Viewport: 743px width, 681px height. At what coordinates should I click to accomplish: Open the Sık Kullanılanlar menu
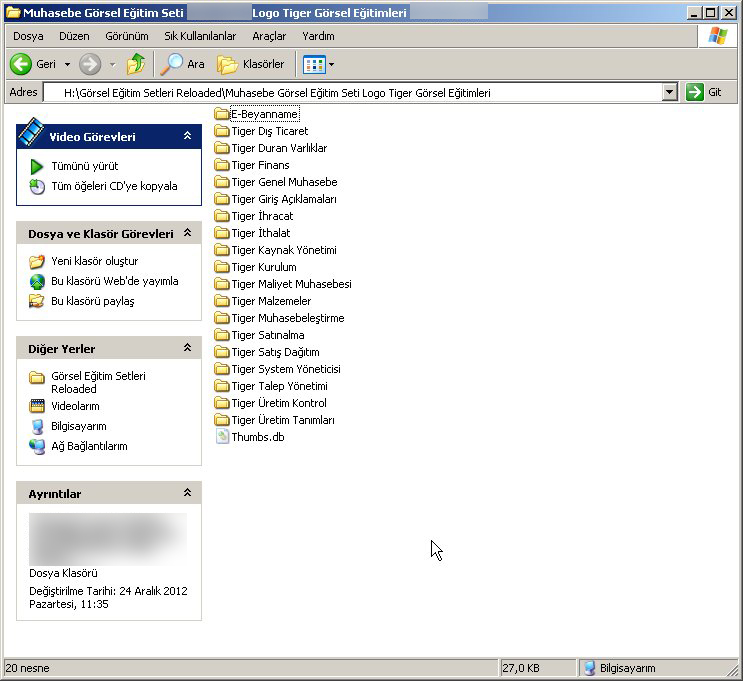pyautogui.click(x=200, y=36)
